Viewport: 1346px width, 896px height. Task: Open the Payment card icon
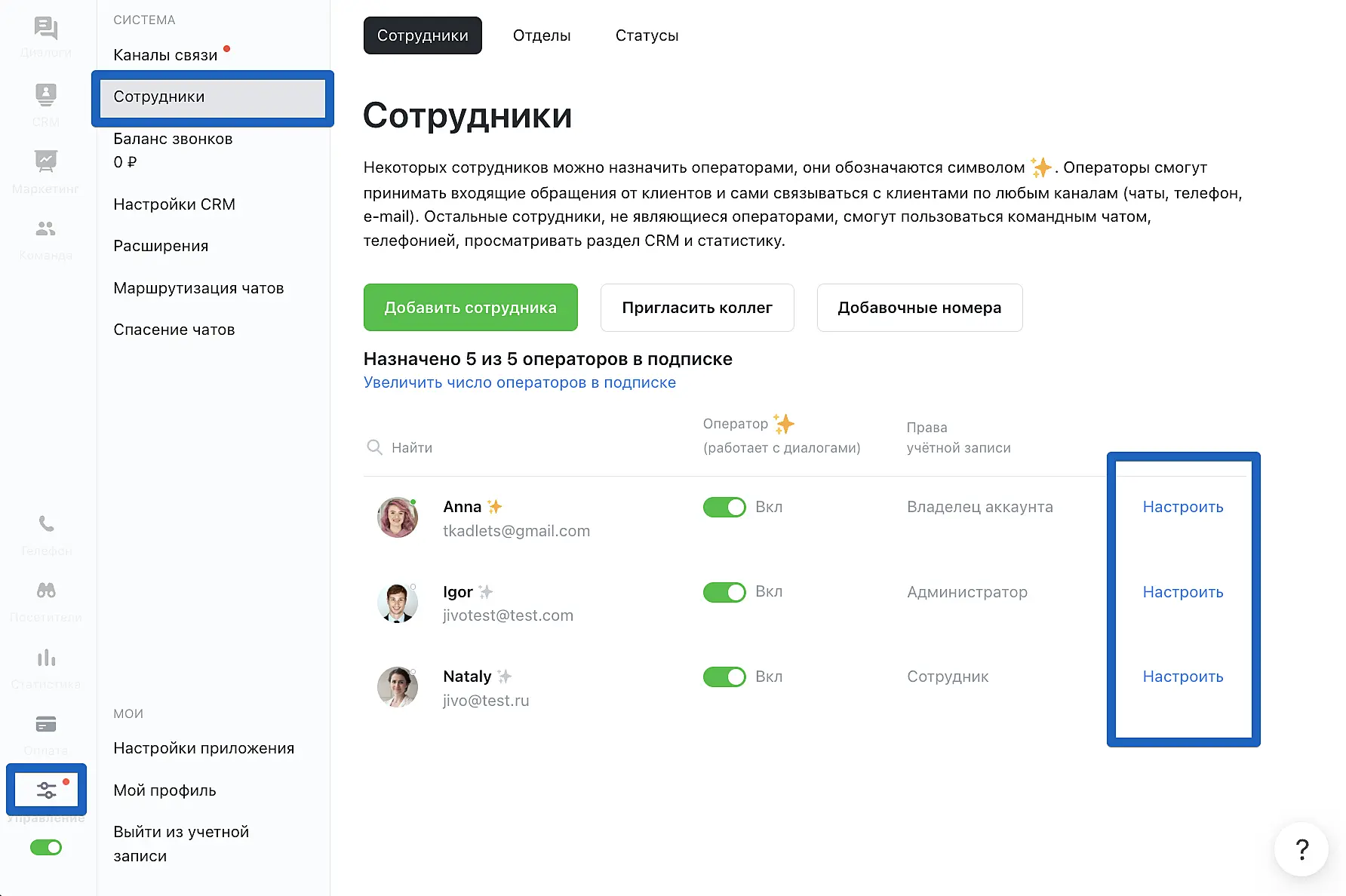(46, 725)
